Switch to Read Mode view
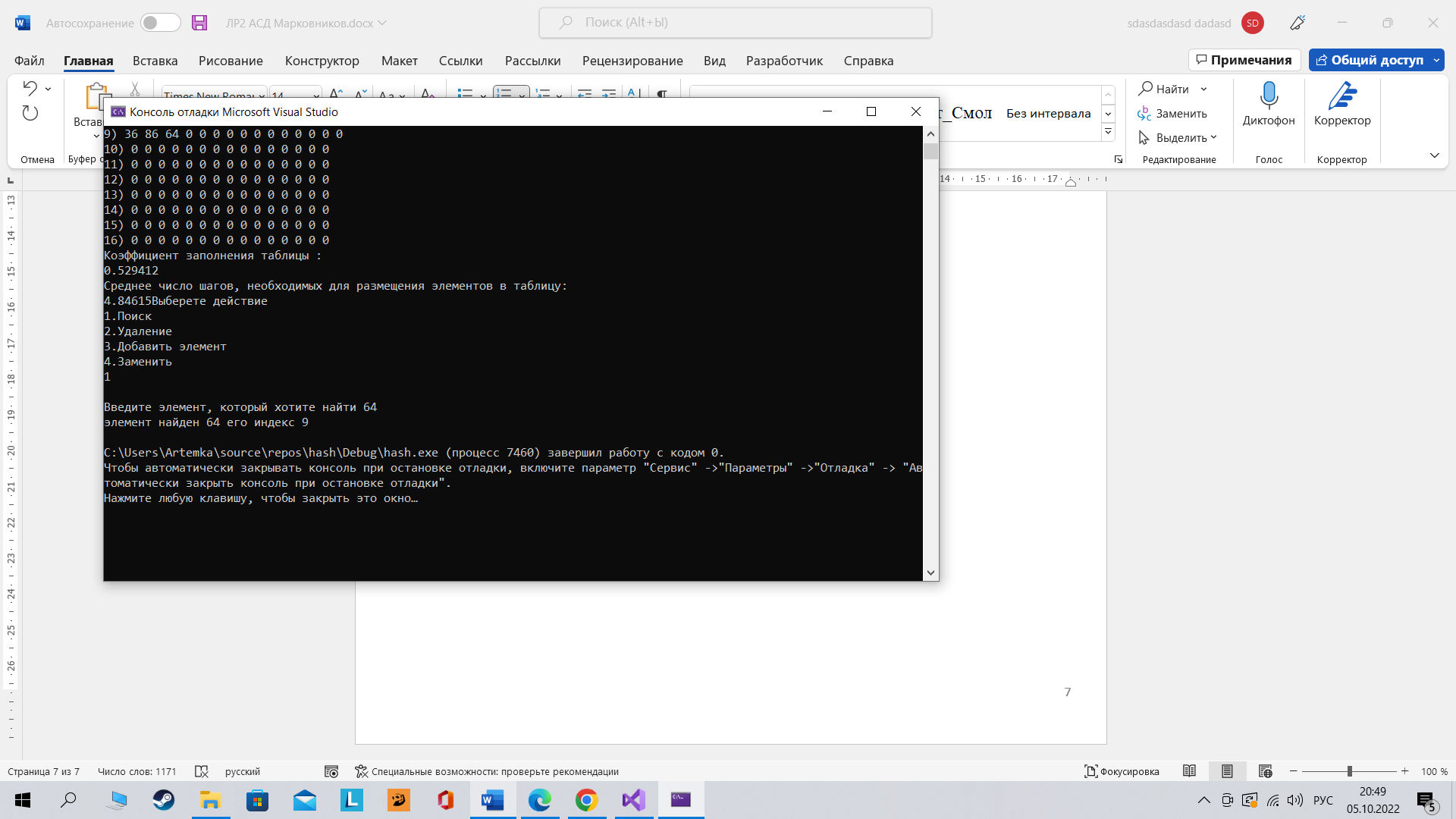This screenshot has height=819, width=1456. (x=1189, y=771)
